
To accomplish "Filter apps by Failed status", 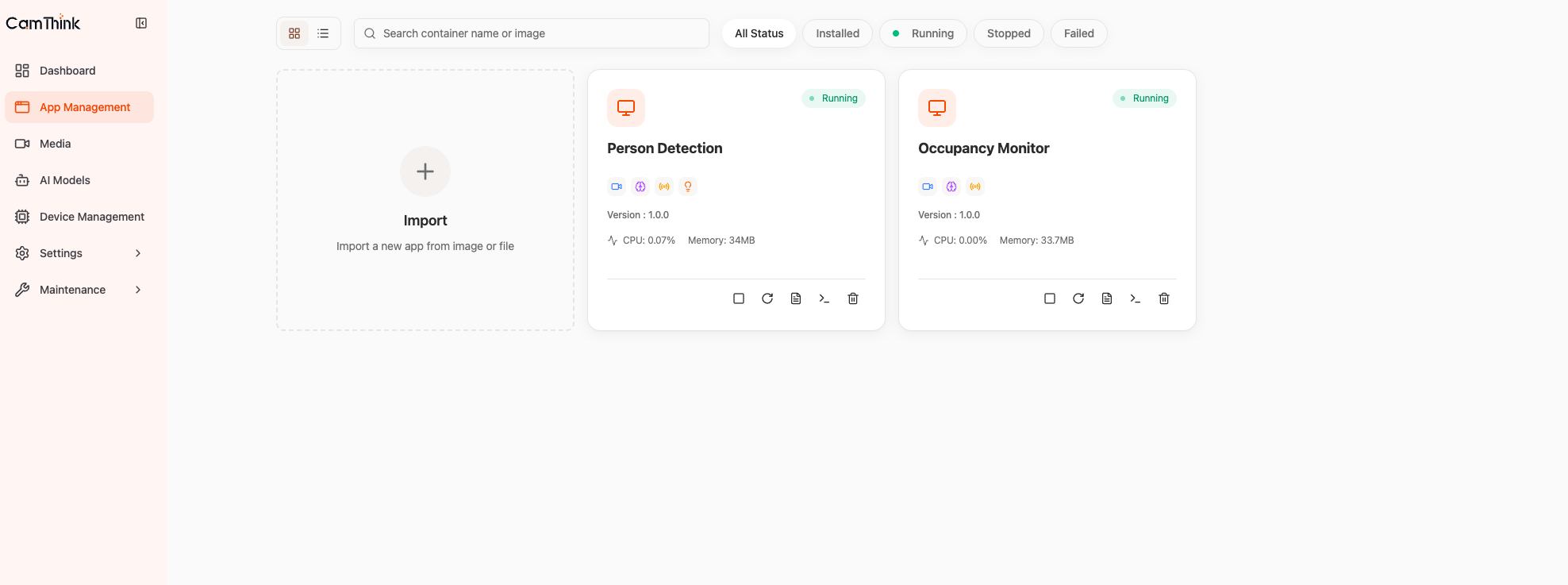I will click(x=1078, y=33).
